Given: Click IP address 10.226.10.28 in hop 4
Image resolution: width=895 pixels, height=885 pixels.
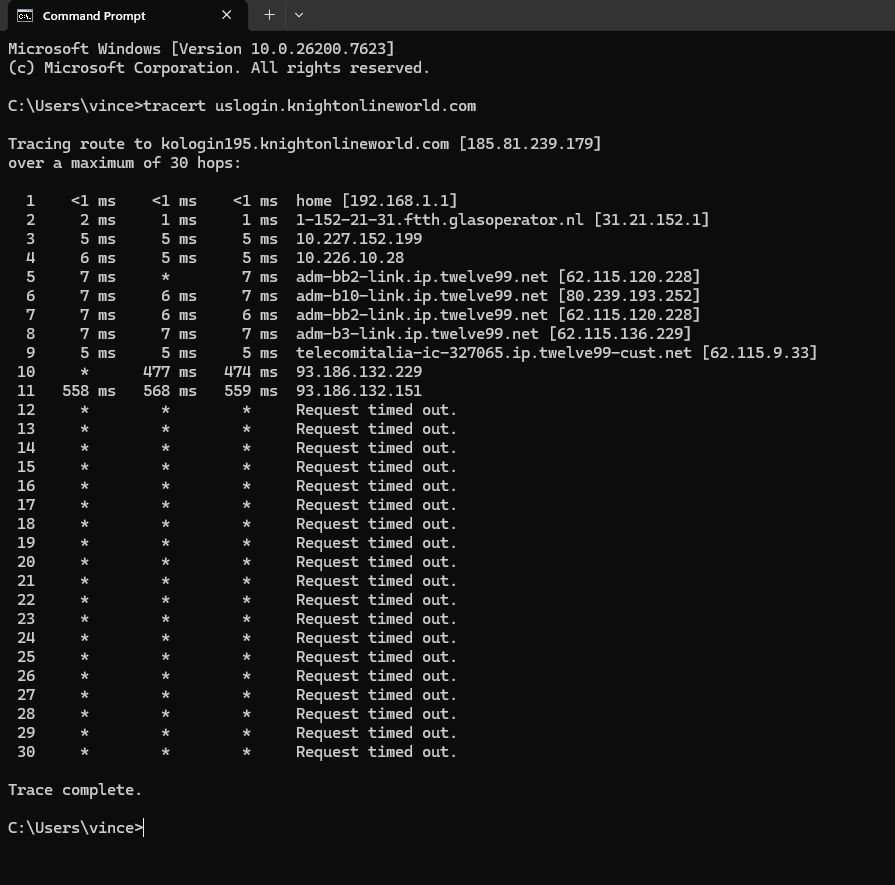Looking at the screenshot, I should pos(350,258).
